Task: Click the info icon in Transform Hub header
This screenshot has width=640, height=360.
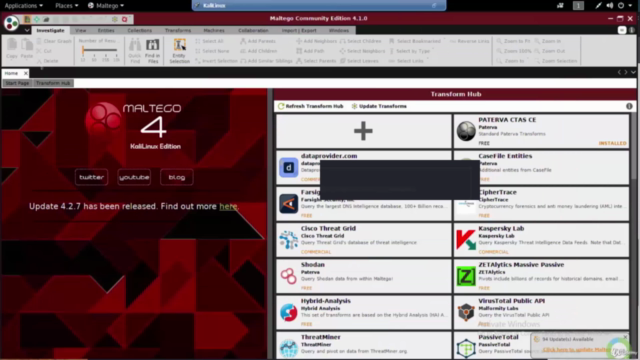Action: [x=629, y=106]
